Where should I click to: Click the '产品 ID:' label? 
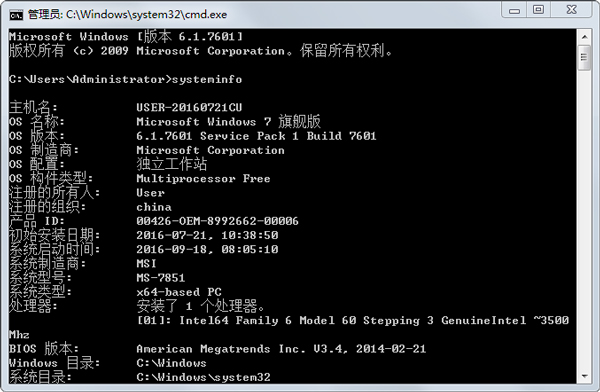[x=37, y=221]
